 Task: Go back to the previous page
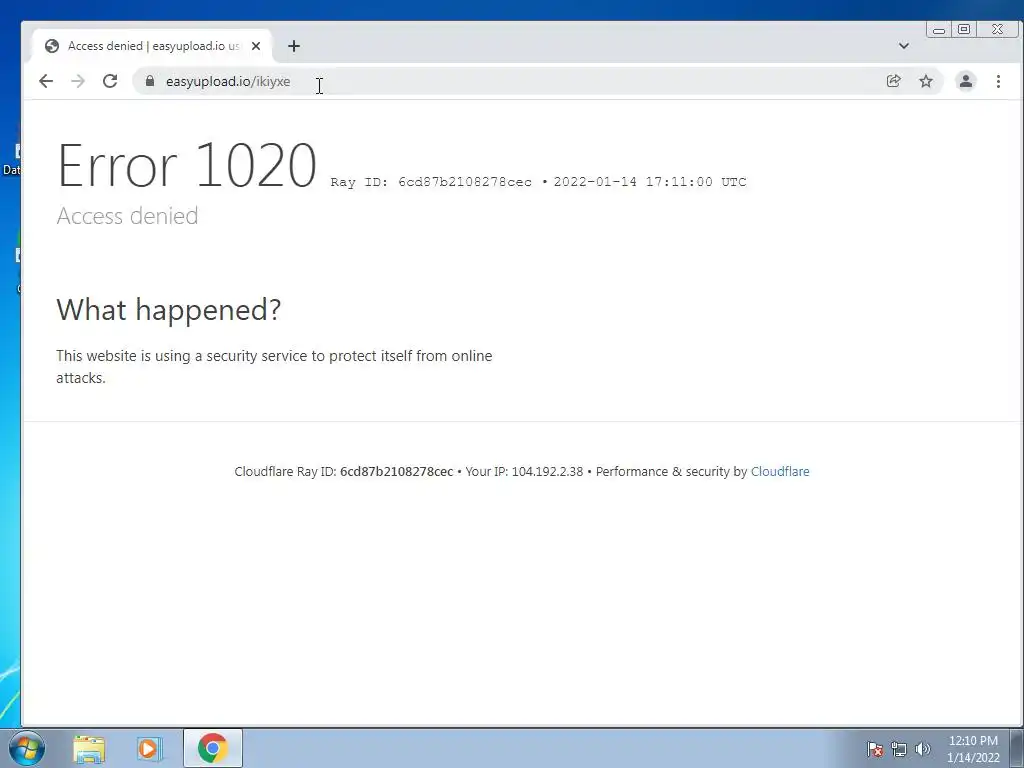[46, 81]
